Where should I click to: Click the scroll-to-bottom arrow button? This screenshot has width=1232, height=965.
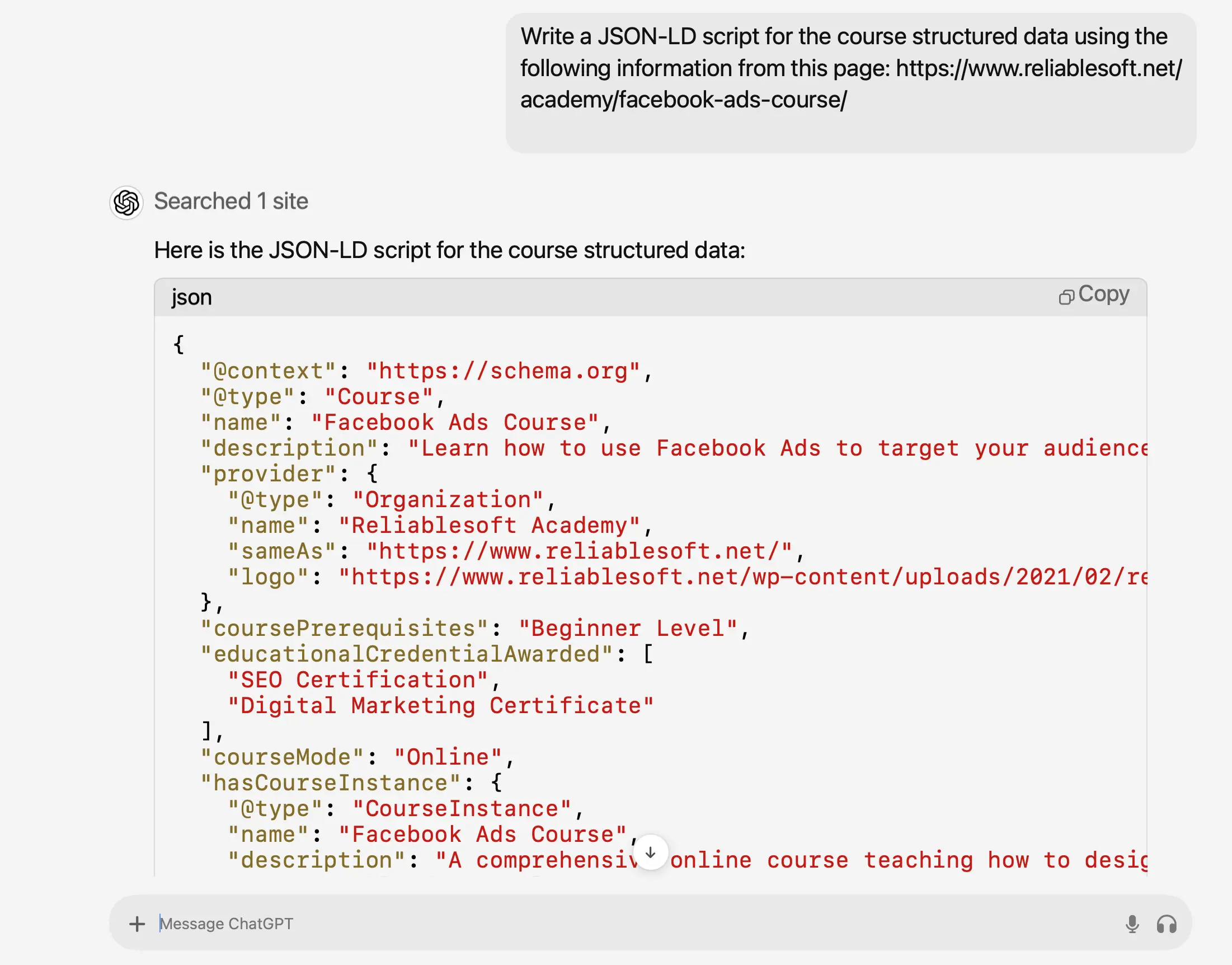(x=651, y=852)
